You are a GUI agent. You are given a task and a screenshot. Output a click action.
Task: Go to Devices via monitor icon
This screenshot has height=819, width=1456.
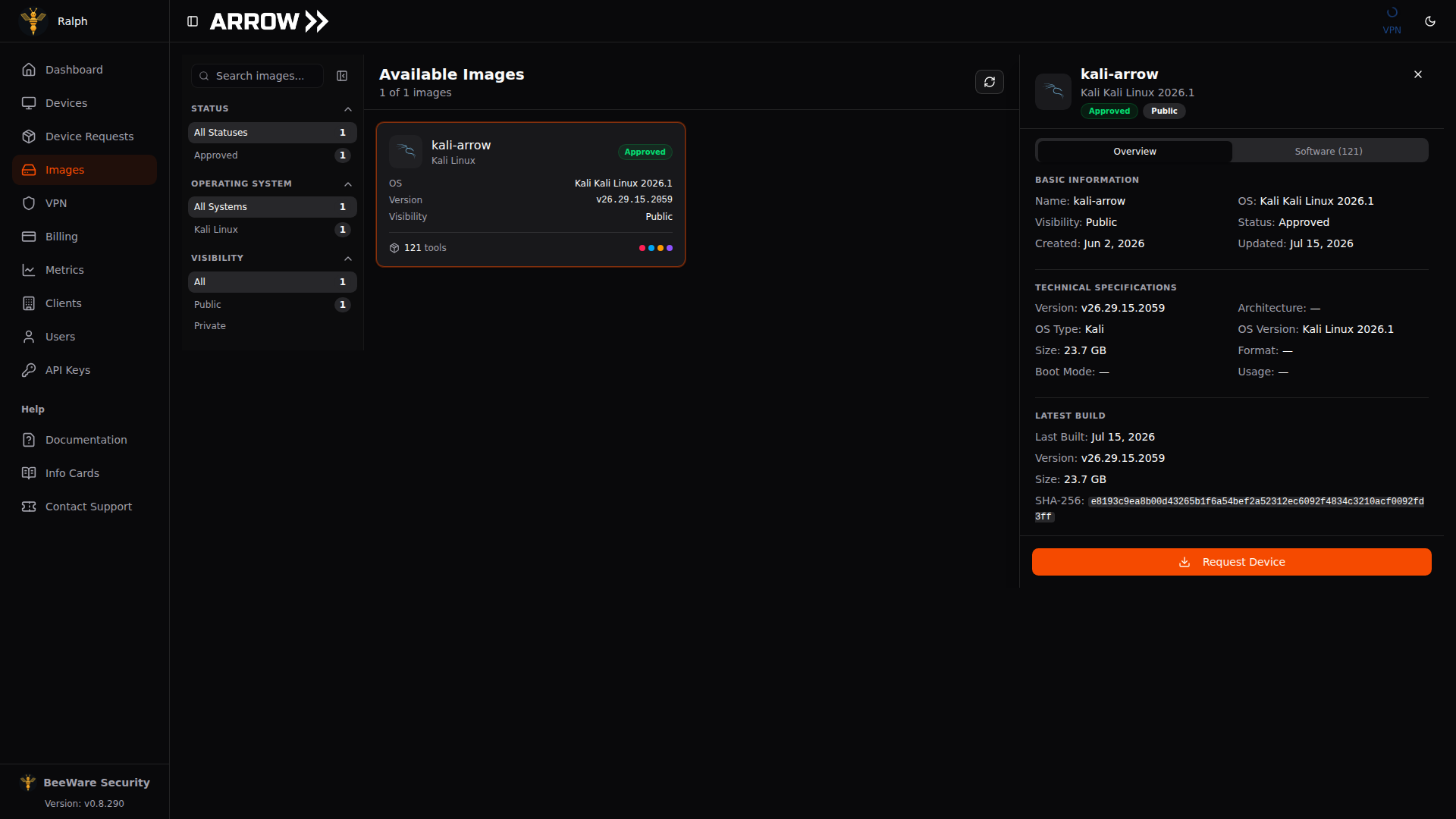(x=29, y=103)
